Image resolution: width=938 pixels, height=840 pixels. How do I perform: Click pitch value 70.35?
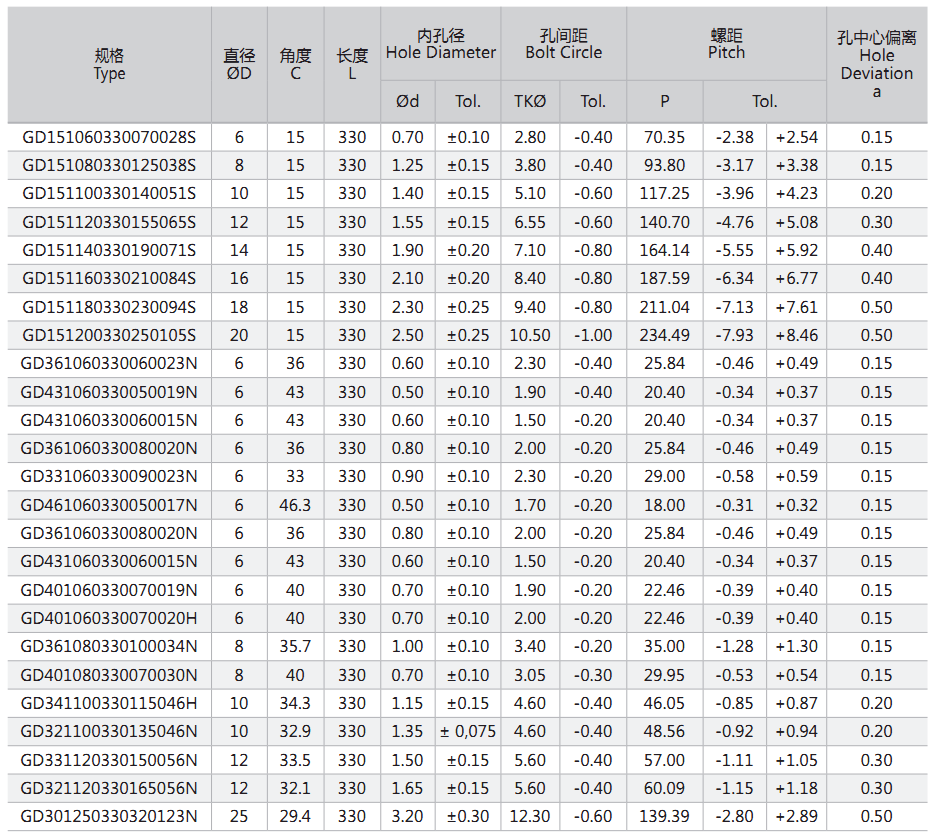pos(665,138)
